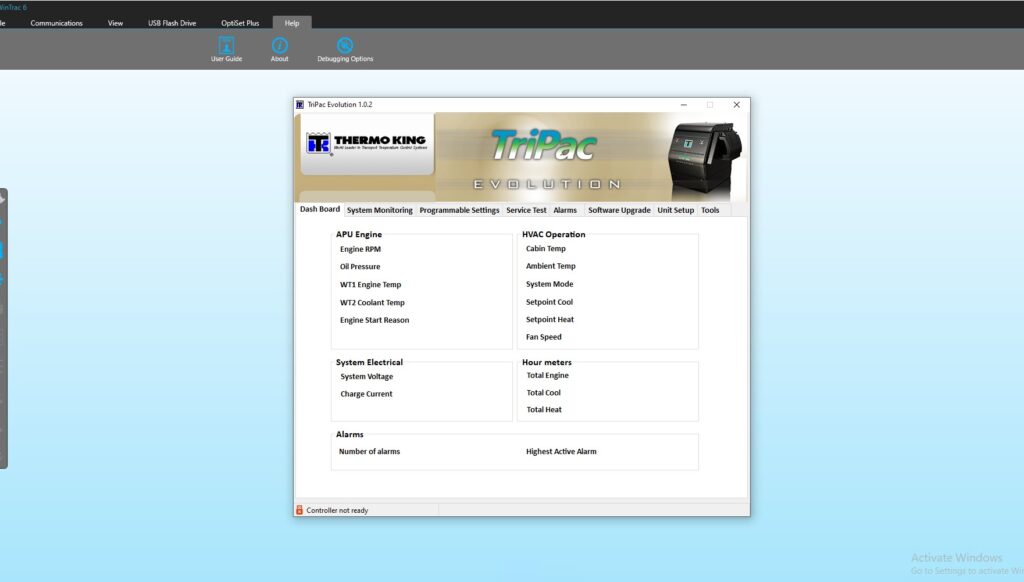Click the Thermo King logo
This screenshot has height=582, width=1024.
(366, 143)
